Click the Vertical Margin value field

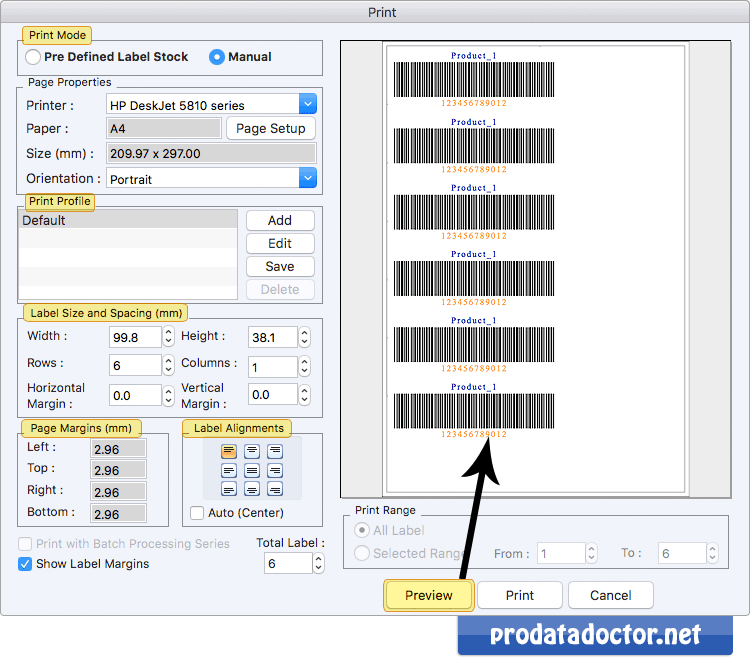click(273, 395)
